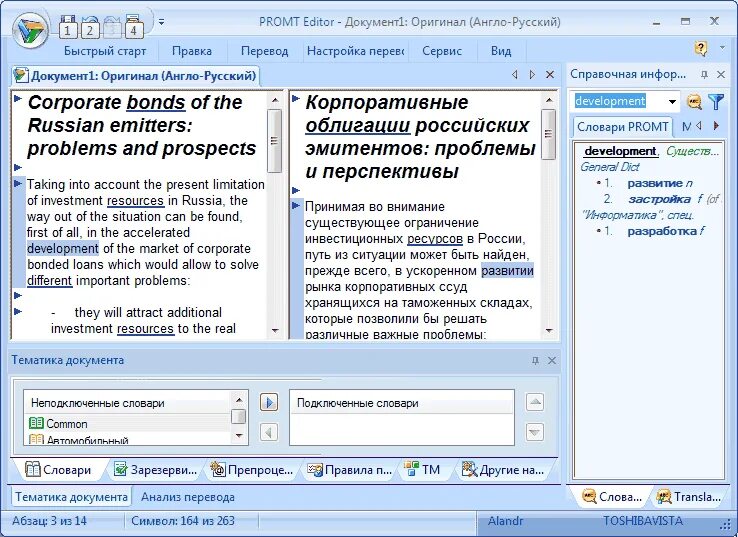
Task: Close the Документ1 document with X icon
Action: (x=550, y=74)
